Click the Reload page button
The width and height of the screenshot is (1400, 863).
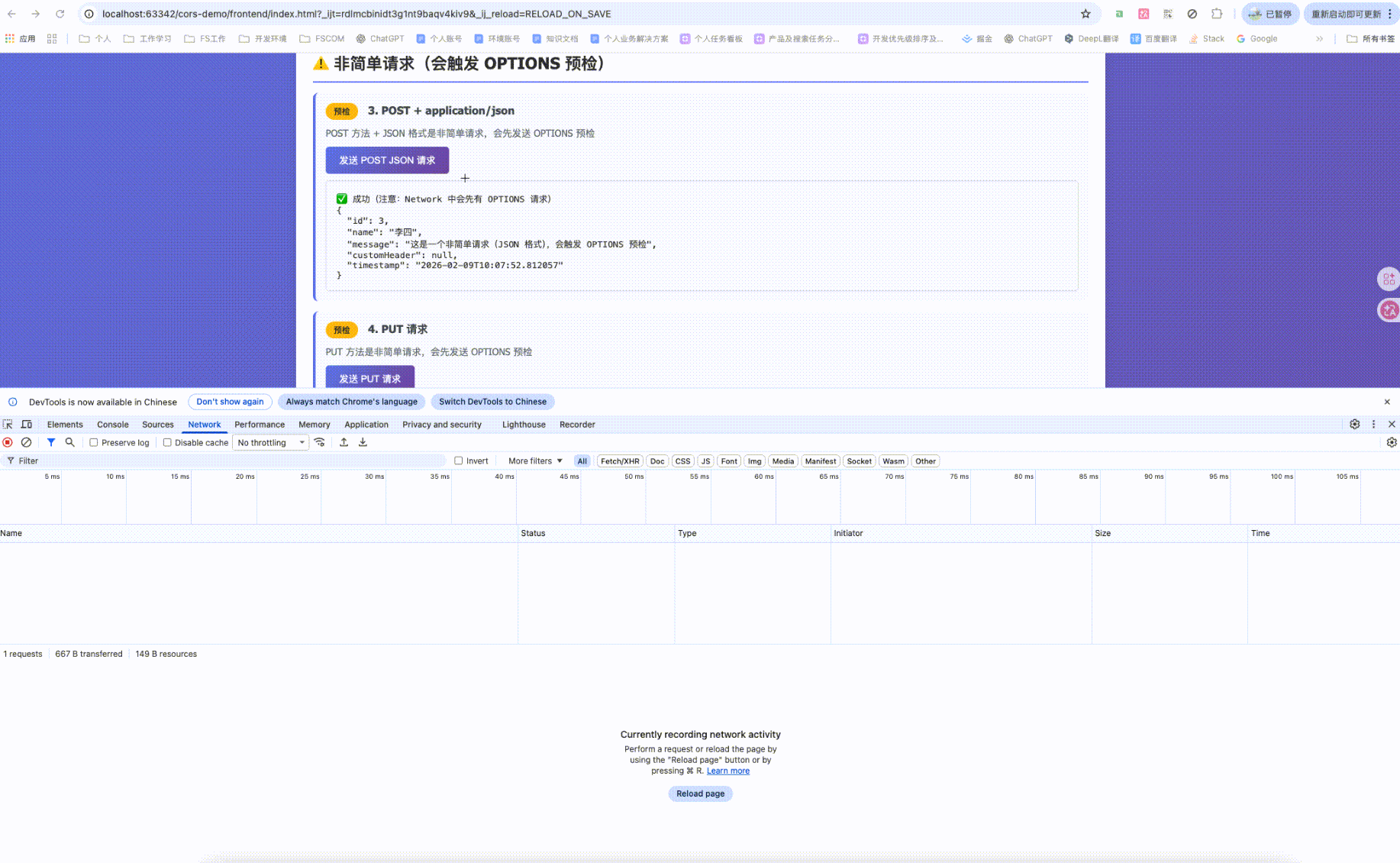pos(700,794)
